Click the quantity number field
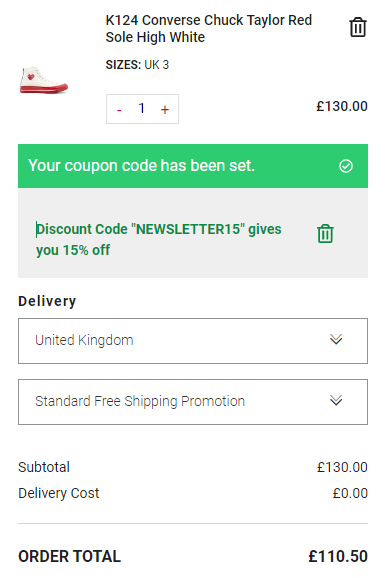The height and width of the screenshot is (578, 390). [142, 109]
